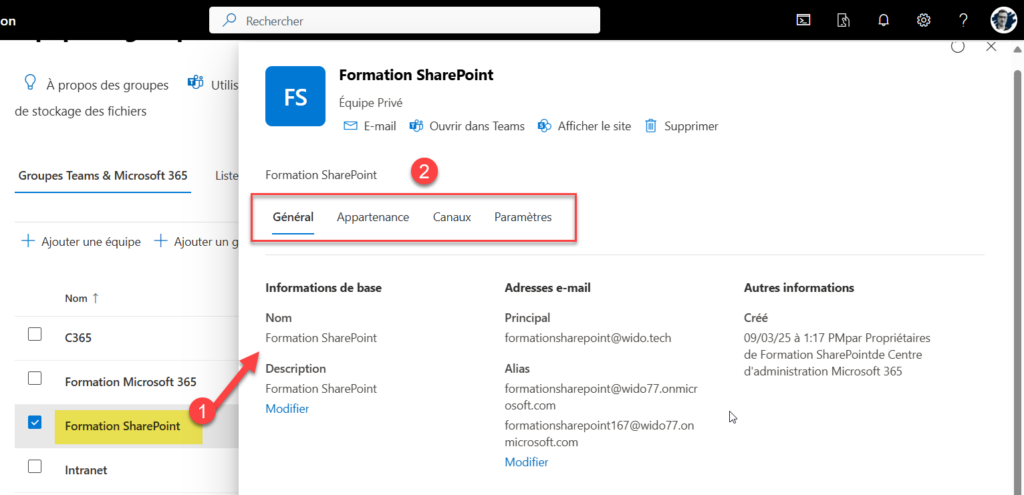Click the FS group avatar tile
This screenshot has height=495, width=1024.
pyautogui.click(x=295, y=96)
